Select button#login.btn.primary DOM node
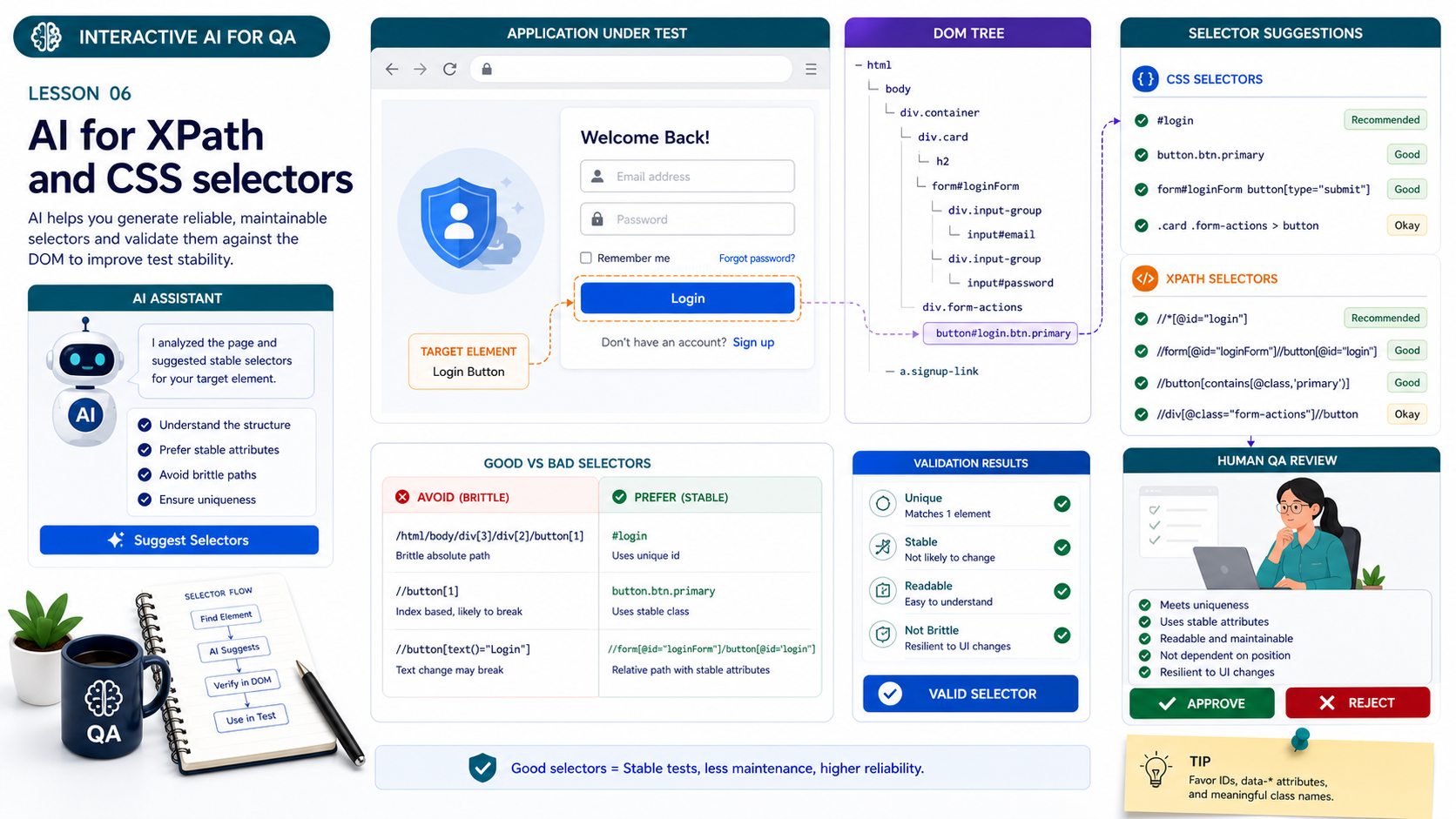This screenshot has height=819, width=1456. coord(1001,333)
